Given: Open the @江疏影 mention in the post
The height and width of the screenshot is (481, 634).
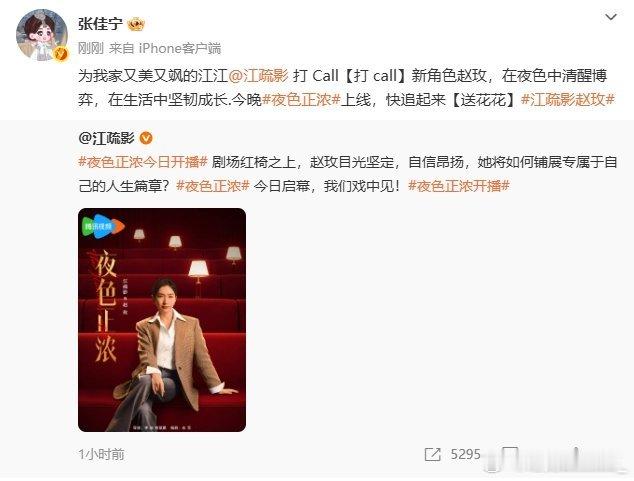Looking at the screenshot, I should pos(258,76).
